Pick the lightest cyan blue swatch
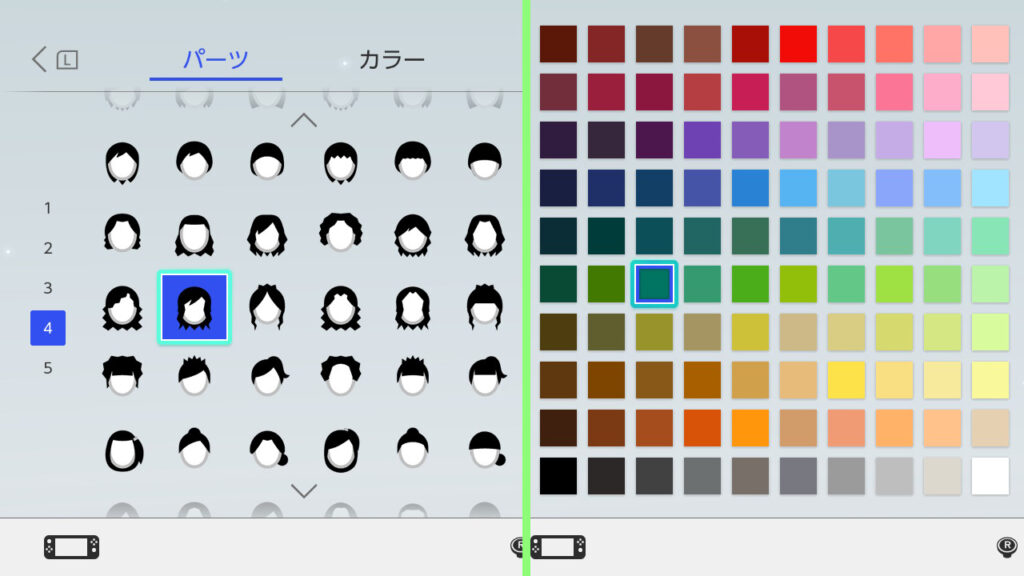 click(x=990, y=188)
